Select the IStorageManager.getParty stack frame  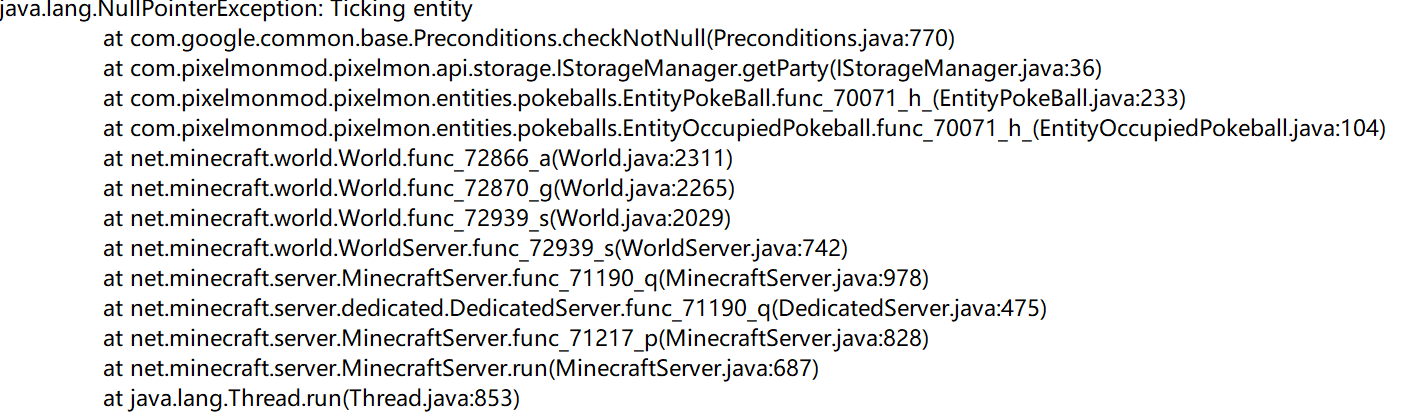click(603, 70)
